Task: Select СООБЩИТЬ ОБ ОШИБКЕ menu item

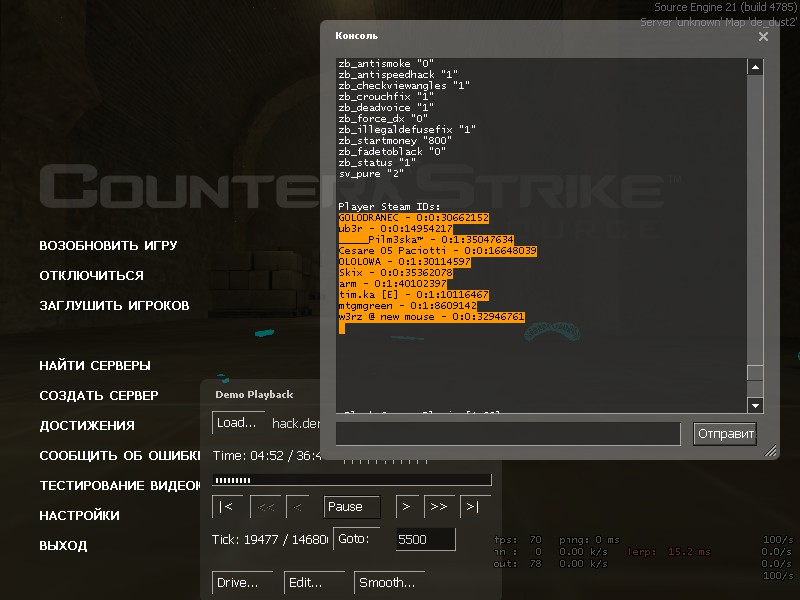Action: click(x=120, y=456)
